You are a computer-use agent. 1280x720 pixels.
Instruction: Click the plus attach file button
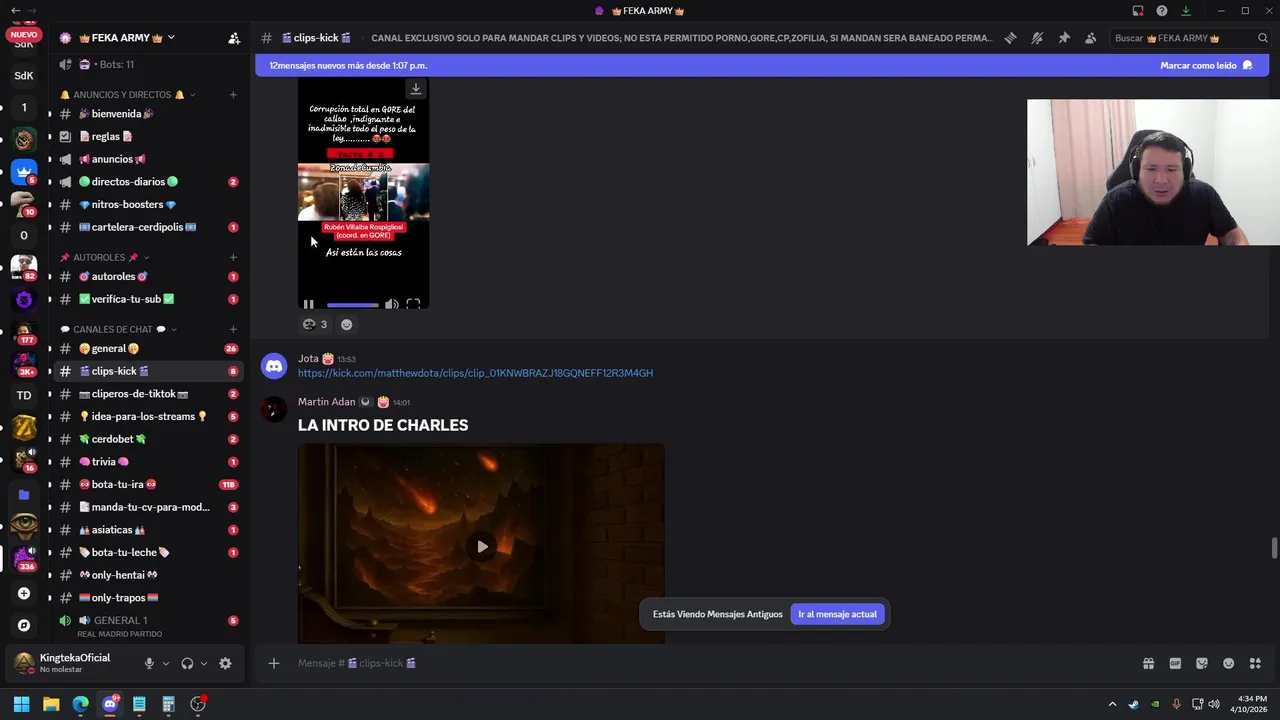(x=273, y=663)
